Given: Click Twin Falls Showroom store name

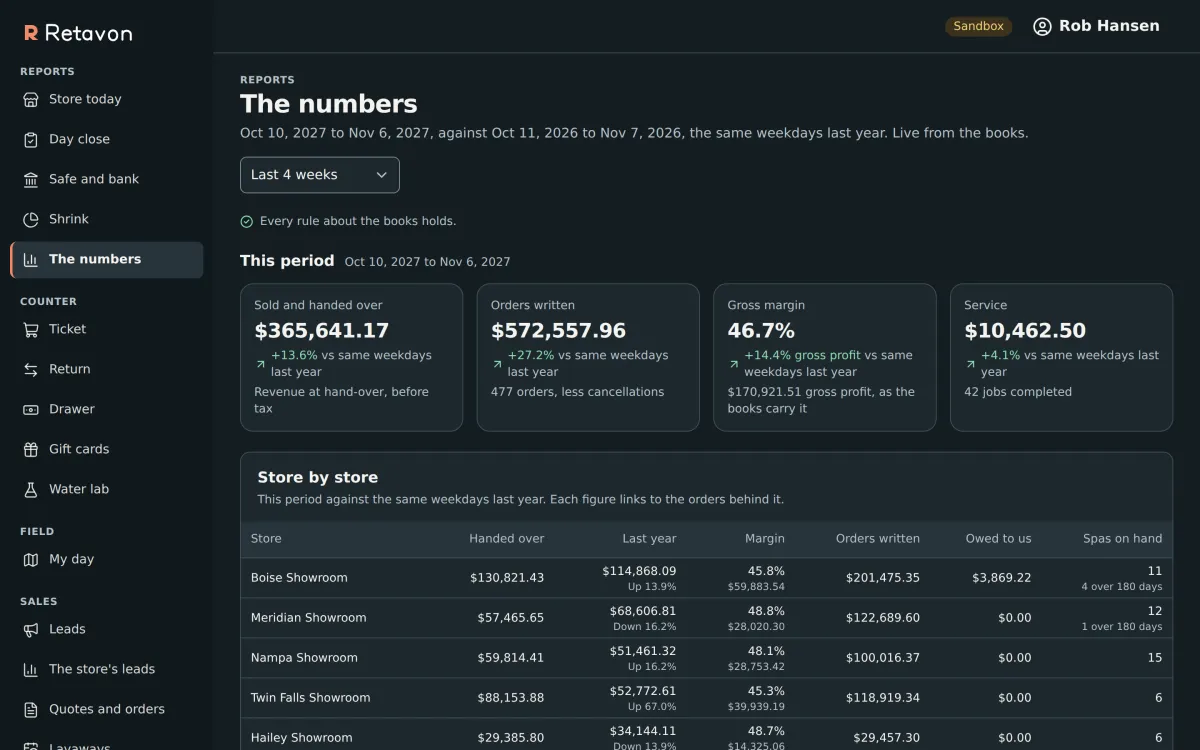Looking at the screenshot, I should 310,698.
